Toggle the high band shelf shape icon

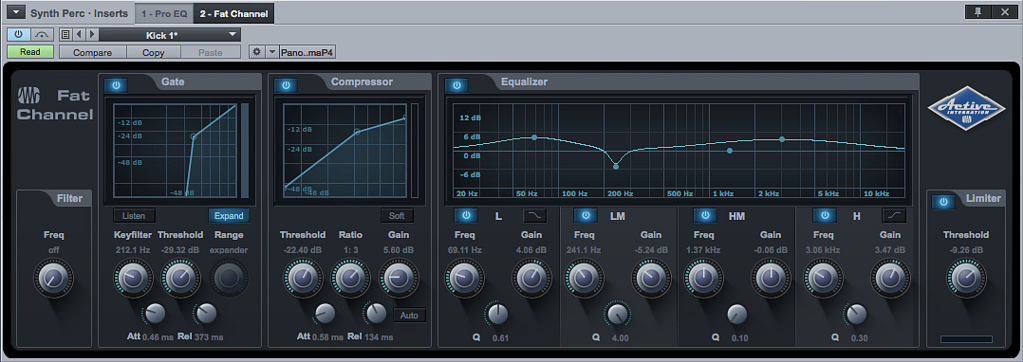click(x=893, y=215)
